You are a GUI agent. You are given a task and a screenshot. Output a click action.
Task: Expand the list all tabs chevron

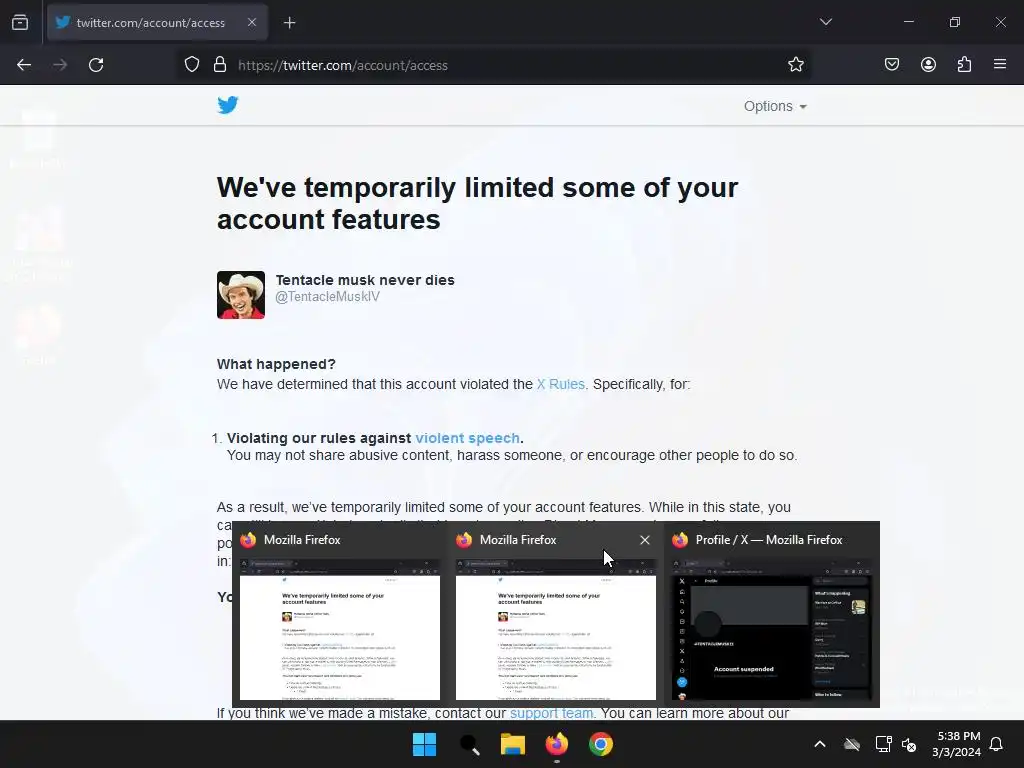(x=825, y=22)
